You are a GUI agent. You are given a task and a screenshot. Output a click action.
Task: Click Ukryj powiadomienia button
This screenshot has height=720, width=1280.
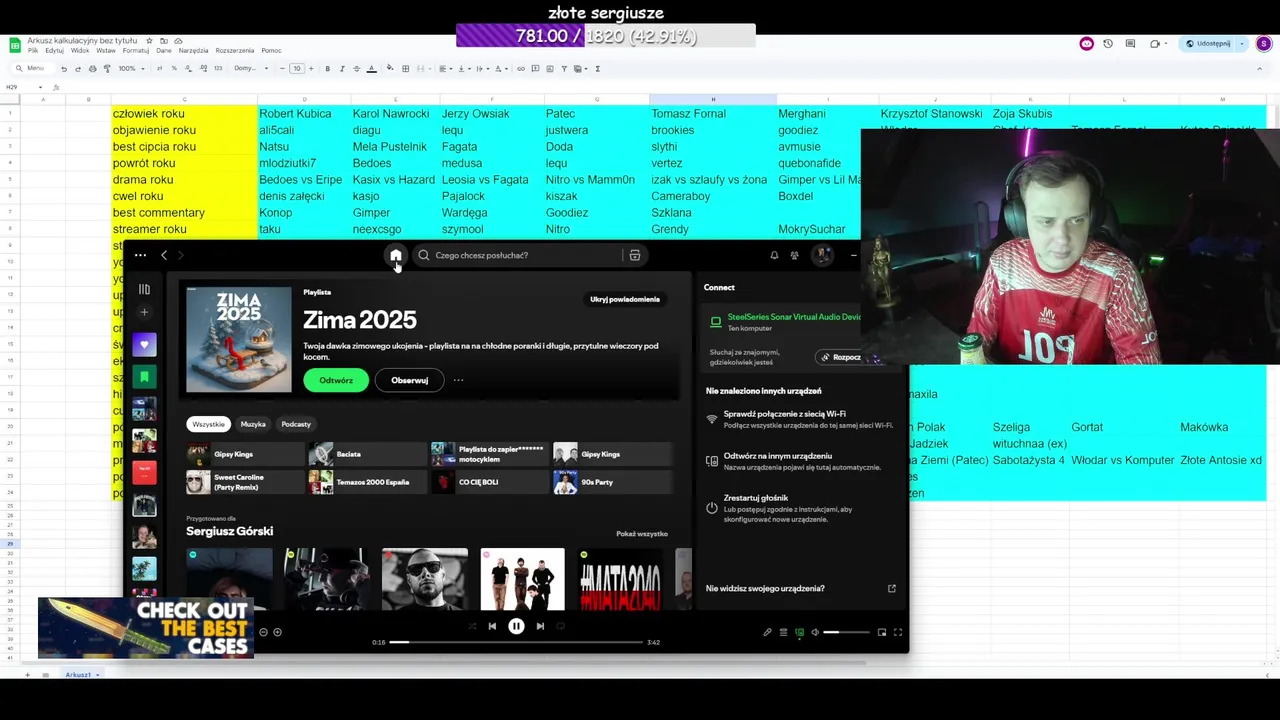pyautogui.click(x=625, y=299)
